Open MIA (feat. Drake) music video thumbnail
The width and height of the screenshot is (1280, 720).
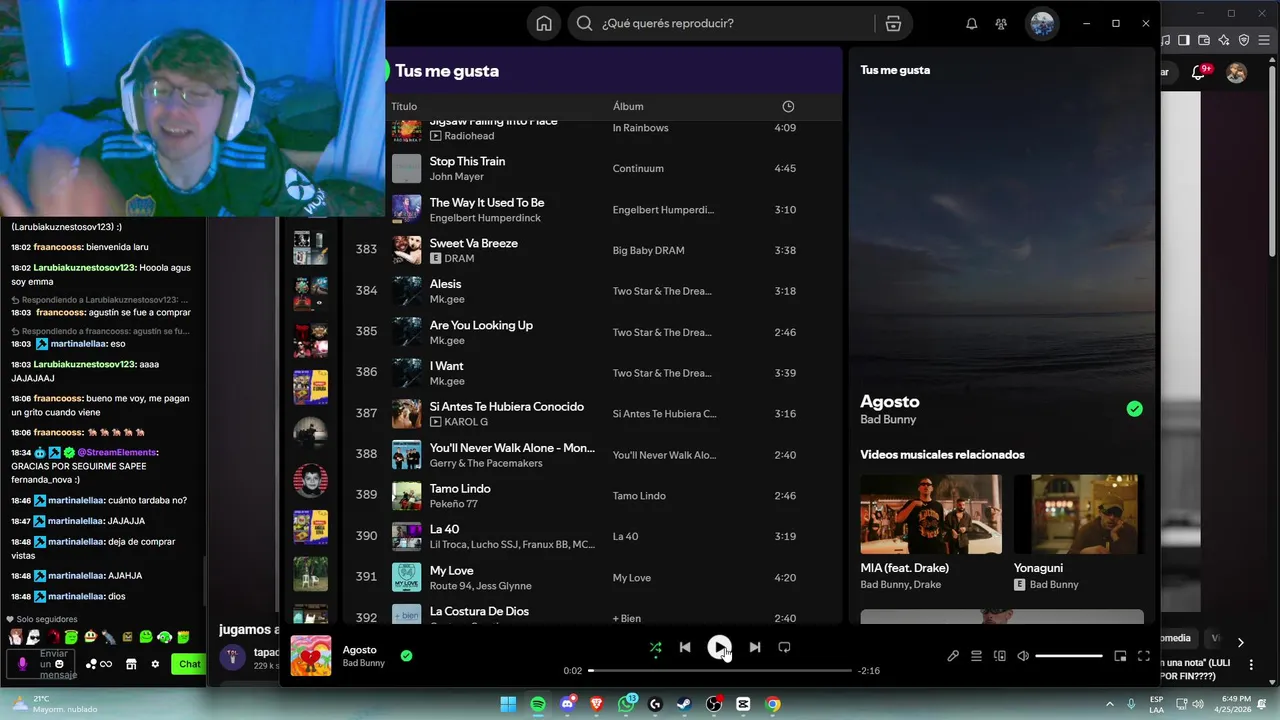931,514
